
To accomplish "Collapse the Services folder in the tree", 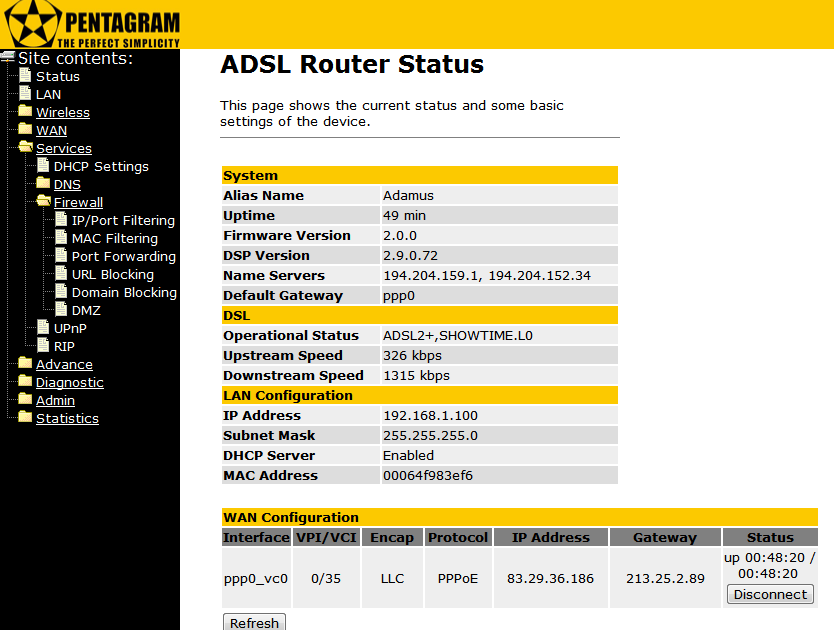I will point(25,148).
